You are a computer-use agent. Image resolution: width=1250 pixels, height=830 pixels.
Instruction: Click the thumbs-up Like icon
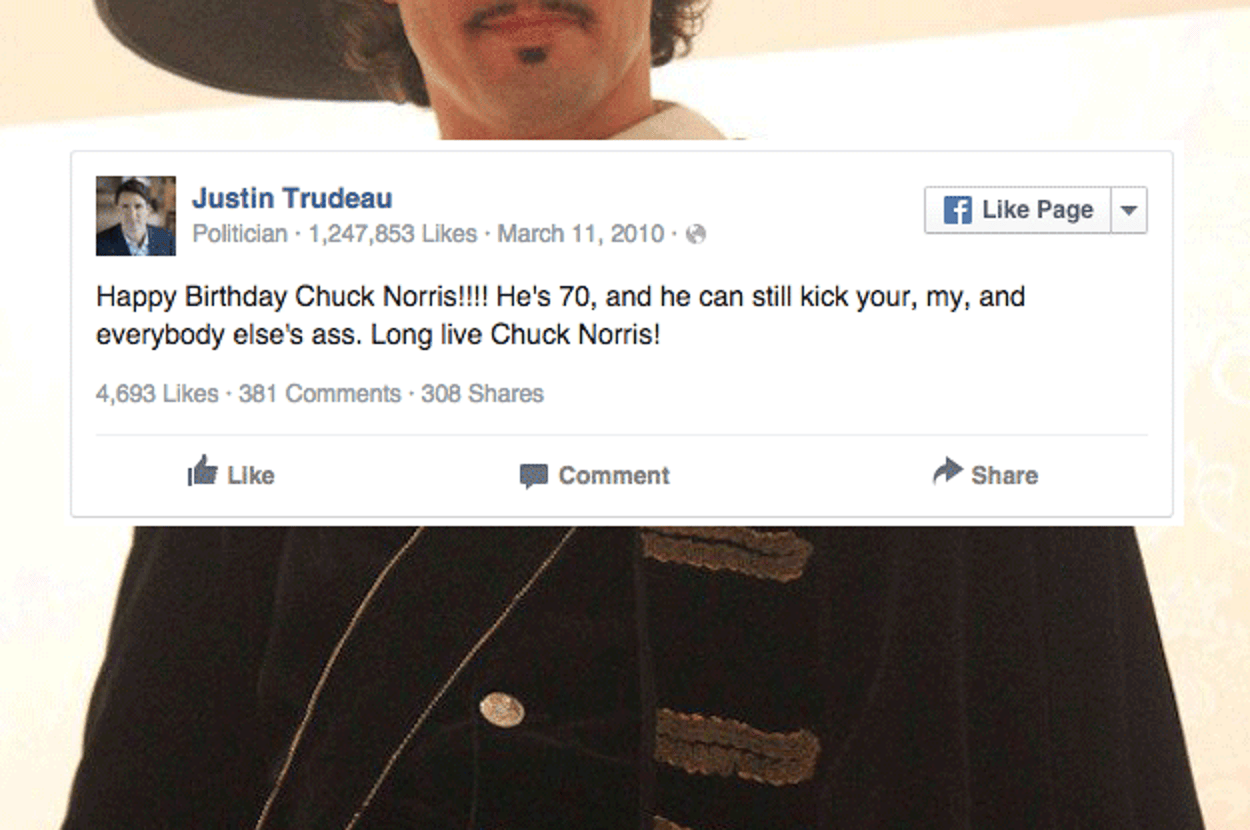click(x=202, y=471)
